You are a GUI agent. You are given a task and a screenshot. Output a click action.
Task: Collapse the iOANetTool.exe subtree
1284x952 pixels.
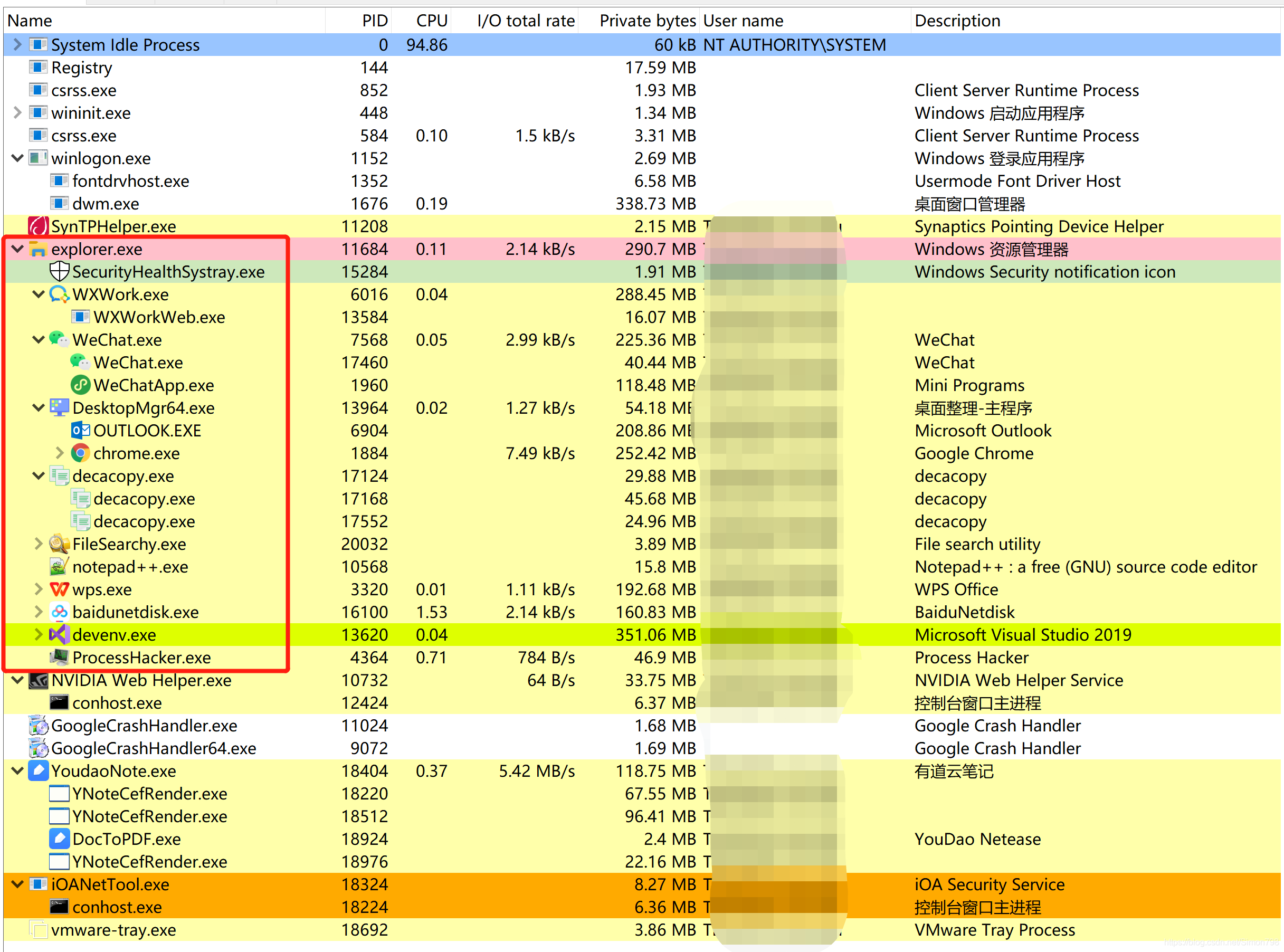(x=17, y=884)
